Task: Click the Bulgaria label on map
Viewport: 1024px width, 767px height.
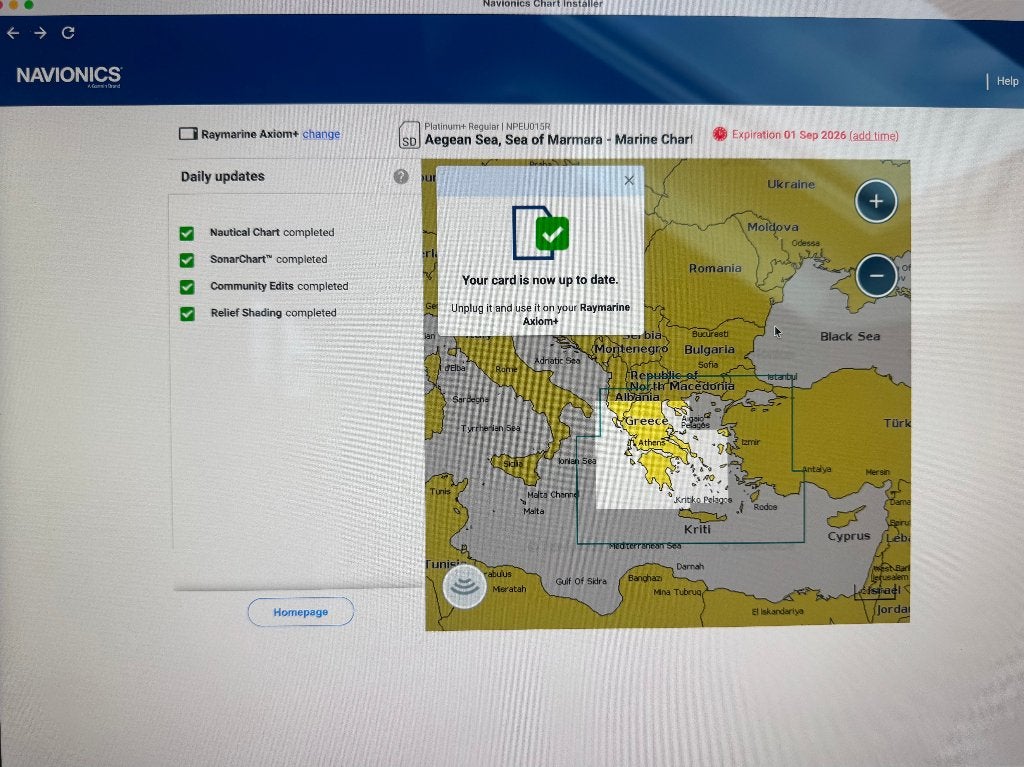Action: pyautogui.click(x=709, y=350)
